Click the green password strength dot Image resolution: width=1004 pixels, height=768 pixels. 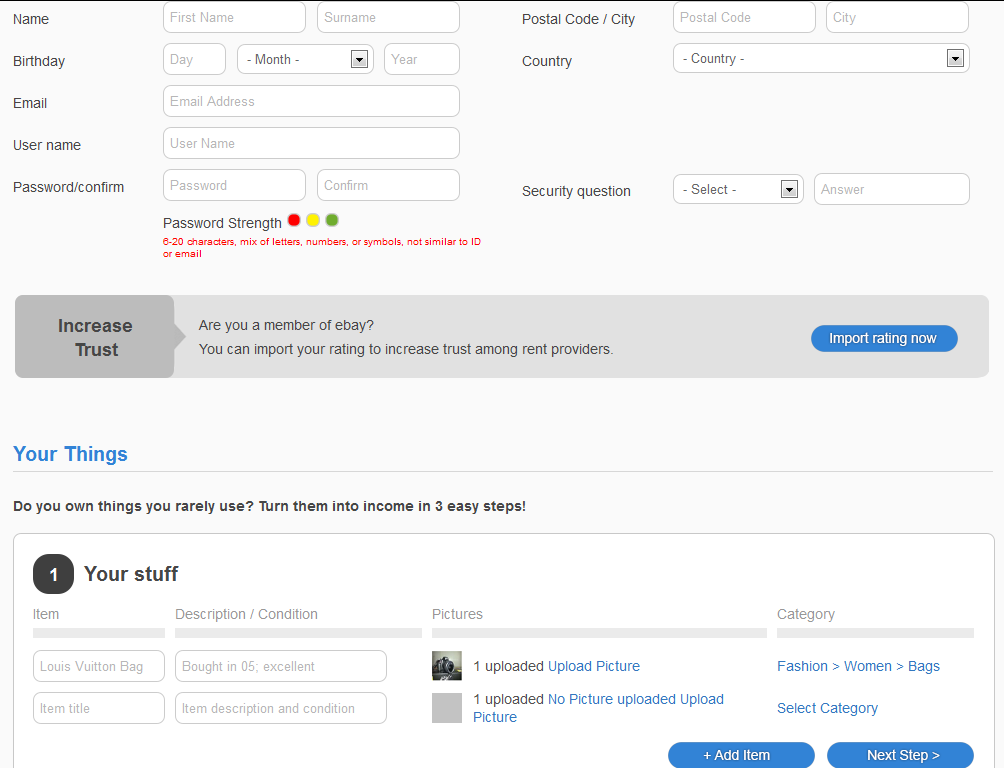point(332,220)
